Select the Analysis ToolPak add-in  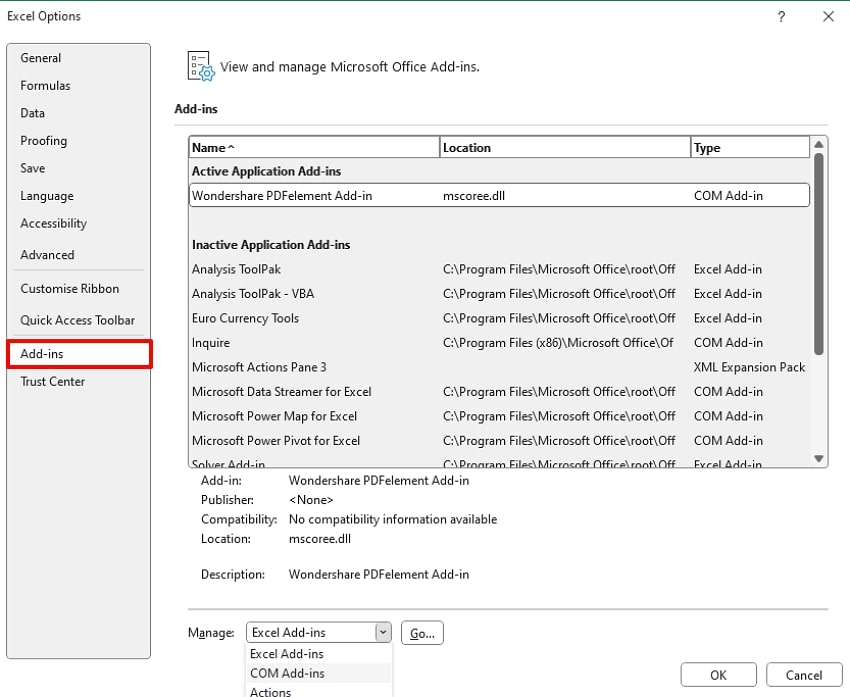coord(499,269)
